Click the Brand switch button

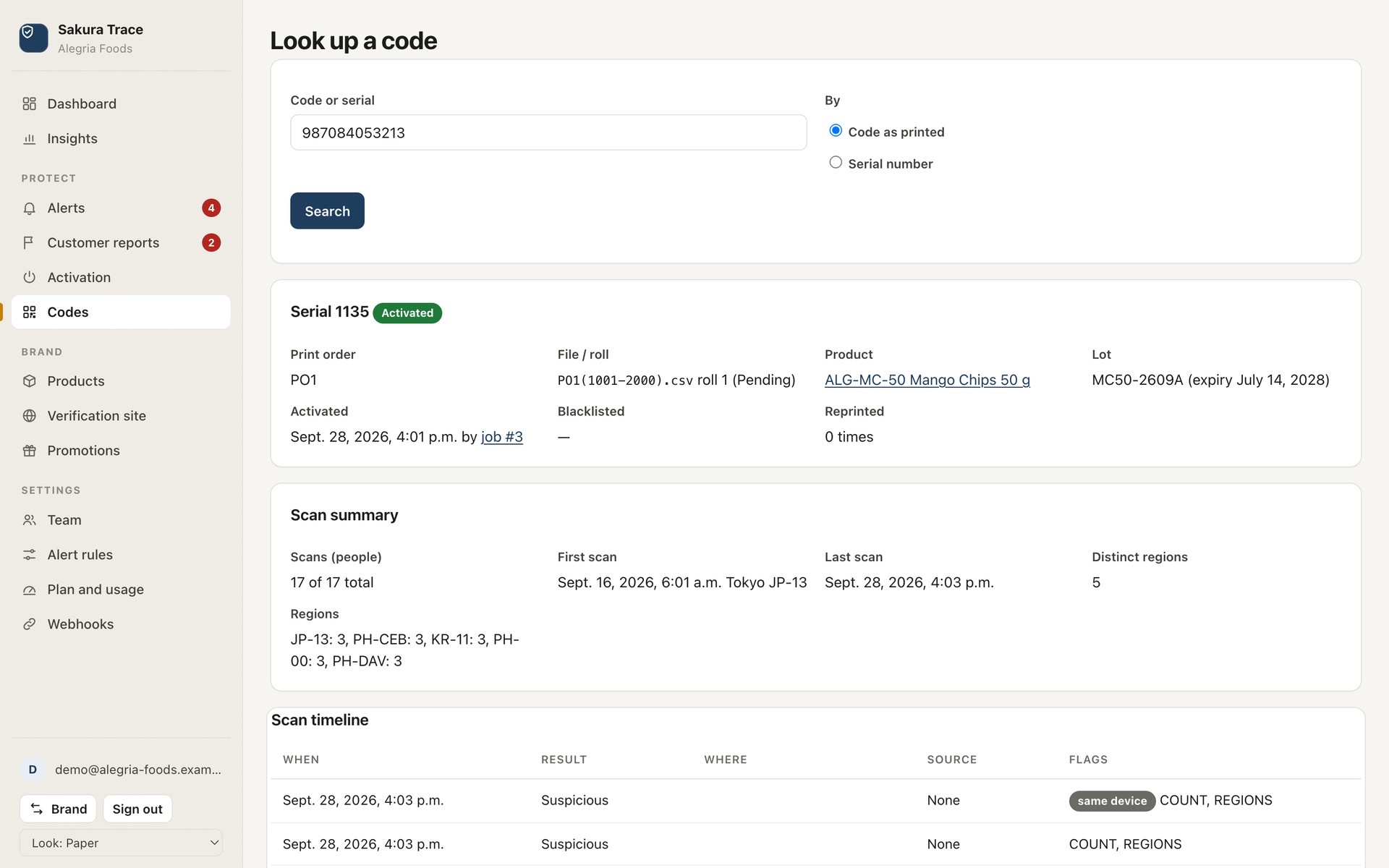click(x=59, y=809)
